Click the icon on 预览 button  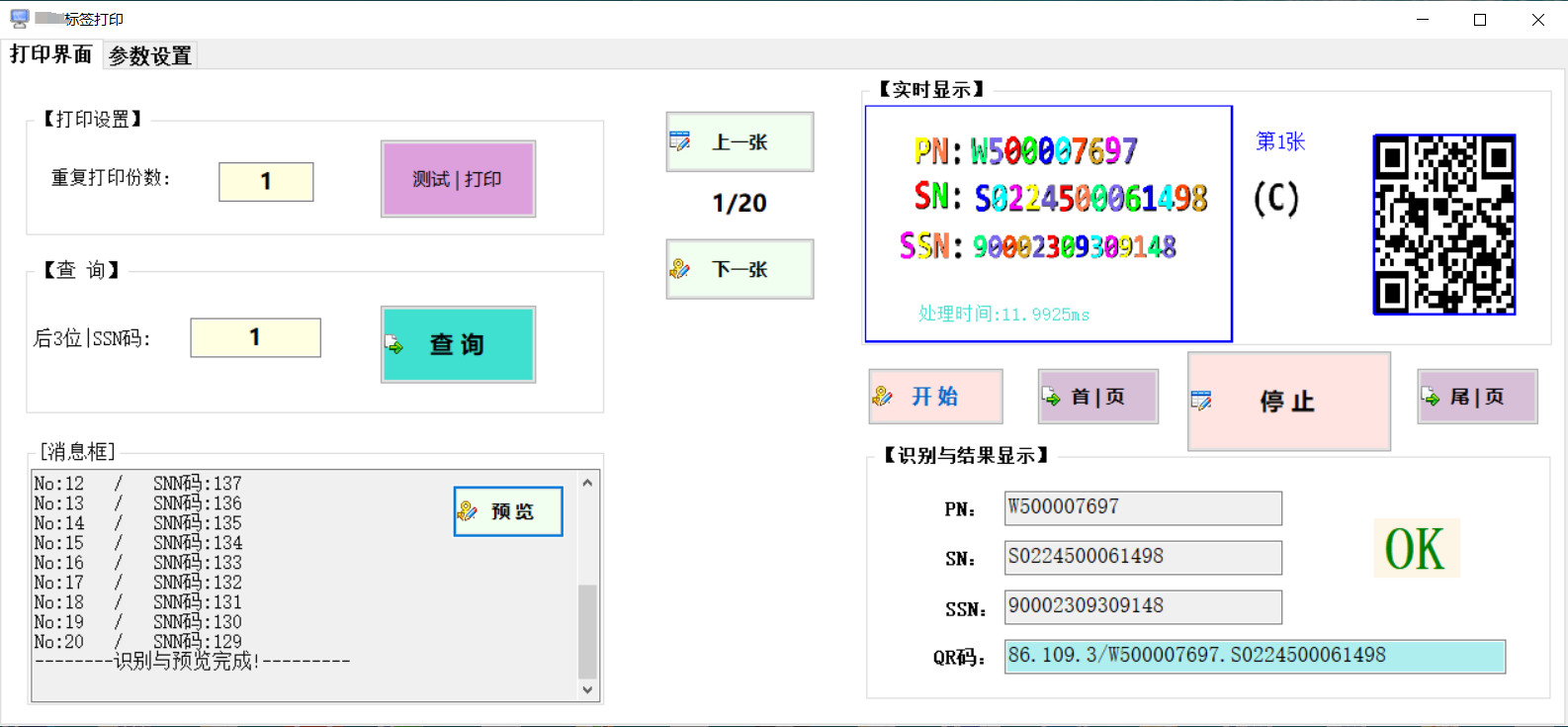click(468, 511)
